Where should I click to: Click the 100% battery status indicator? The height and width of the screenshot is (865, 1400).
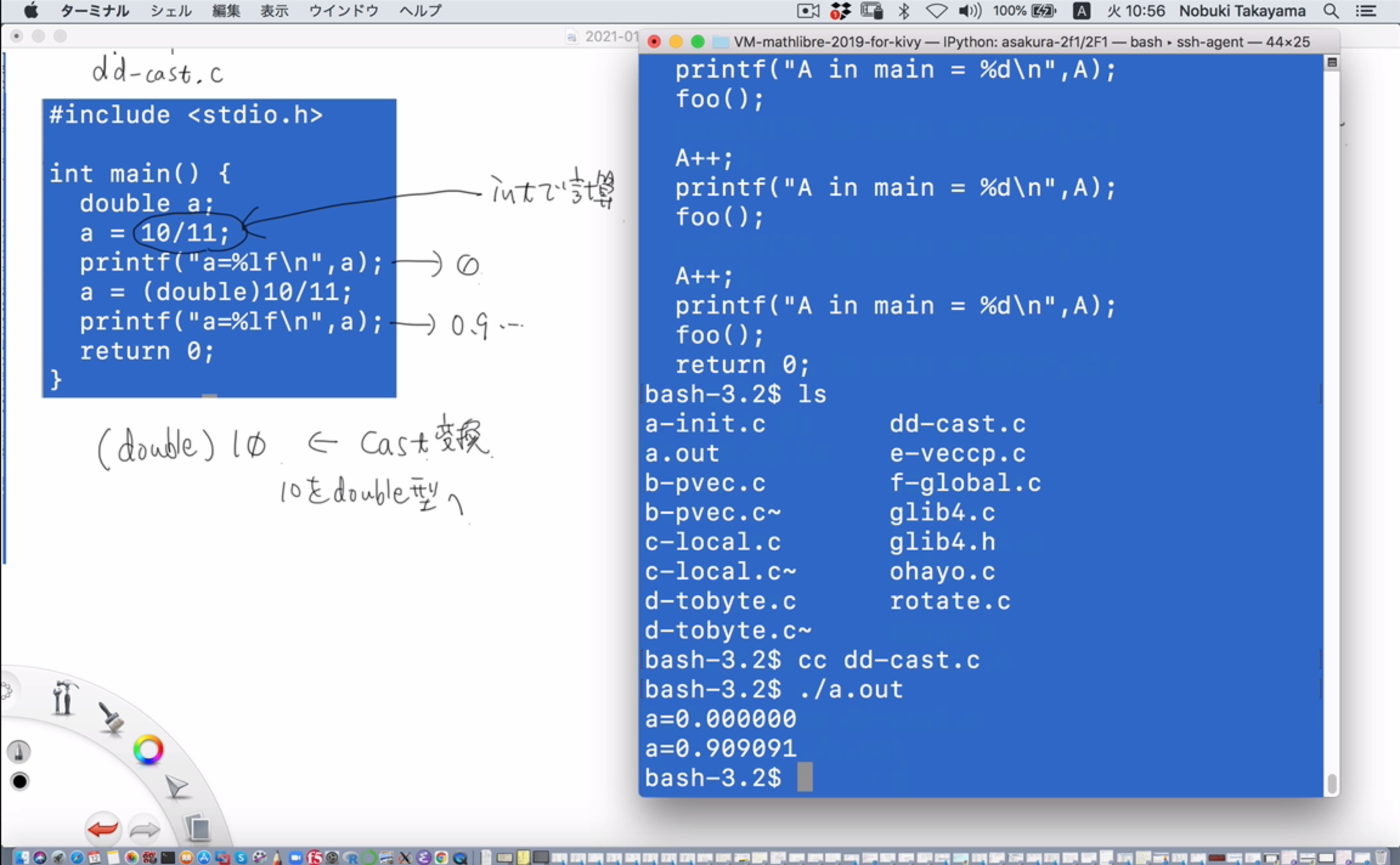(x=1024, y=10)
